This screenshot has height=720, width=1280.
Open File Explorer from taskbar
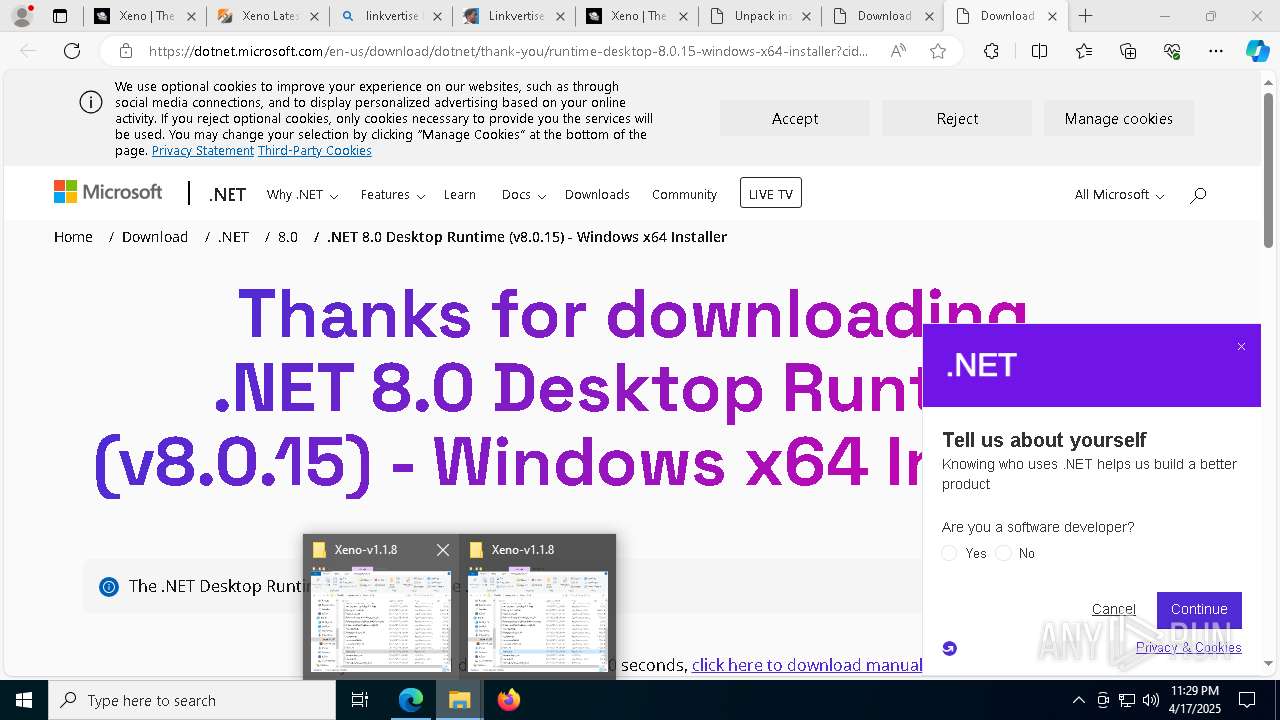460,700
